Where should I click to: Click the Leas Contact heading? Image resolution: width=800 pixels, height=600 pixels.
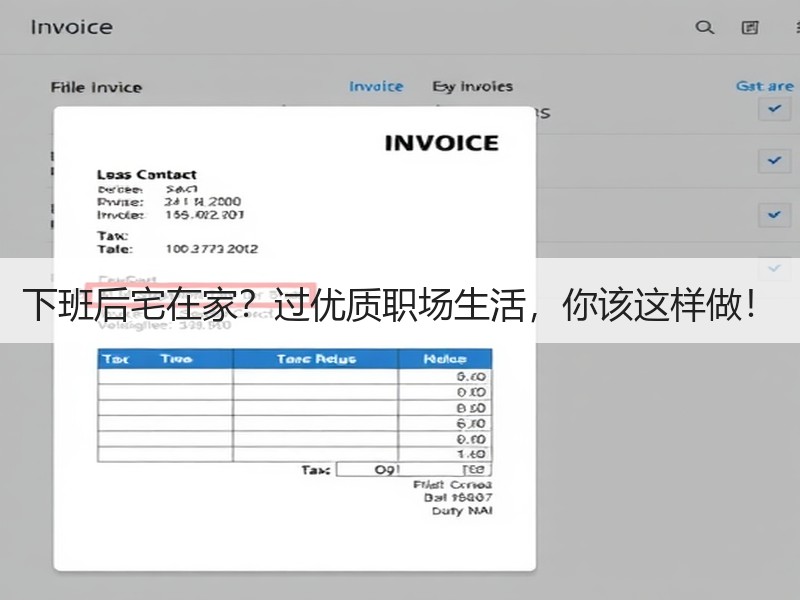[147, 174]
